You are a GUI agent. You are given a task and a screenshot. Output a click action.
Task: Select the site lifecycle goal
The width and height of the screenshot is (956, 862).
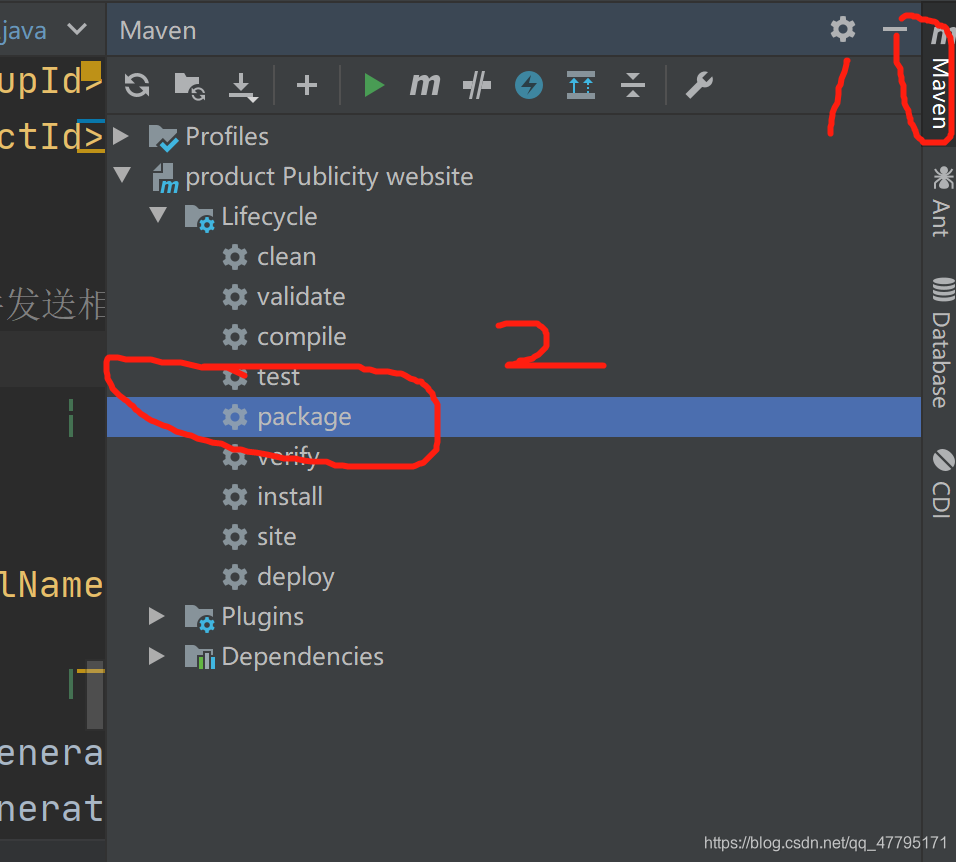tap(277, 537)
